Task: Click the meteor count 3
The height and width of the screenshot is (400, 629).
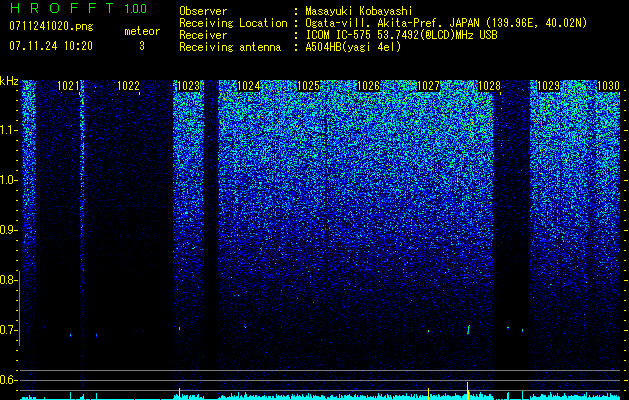Action: (142, 46)
